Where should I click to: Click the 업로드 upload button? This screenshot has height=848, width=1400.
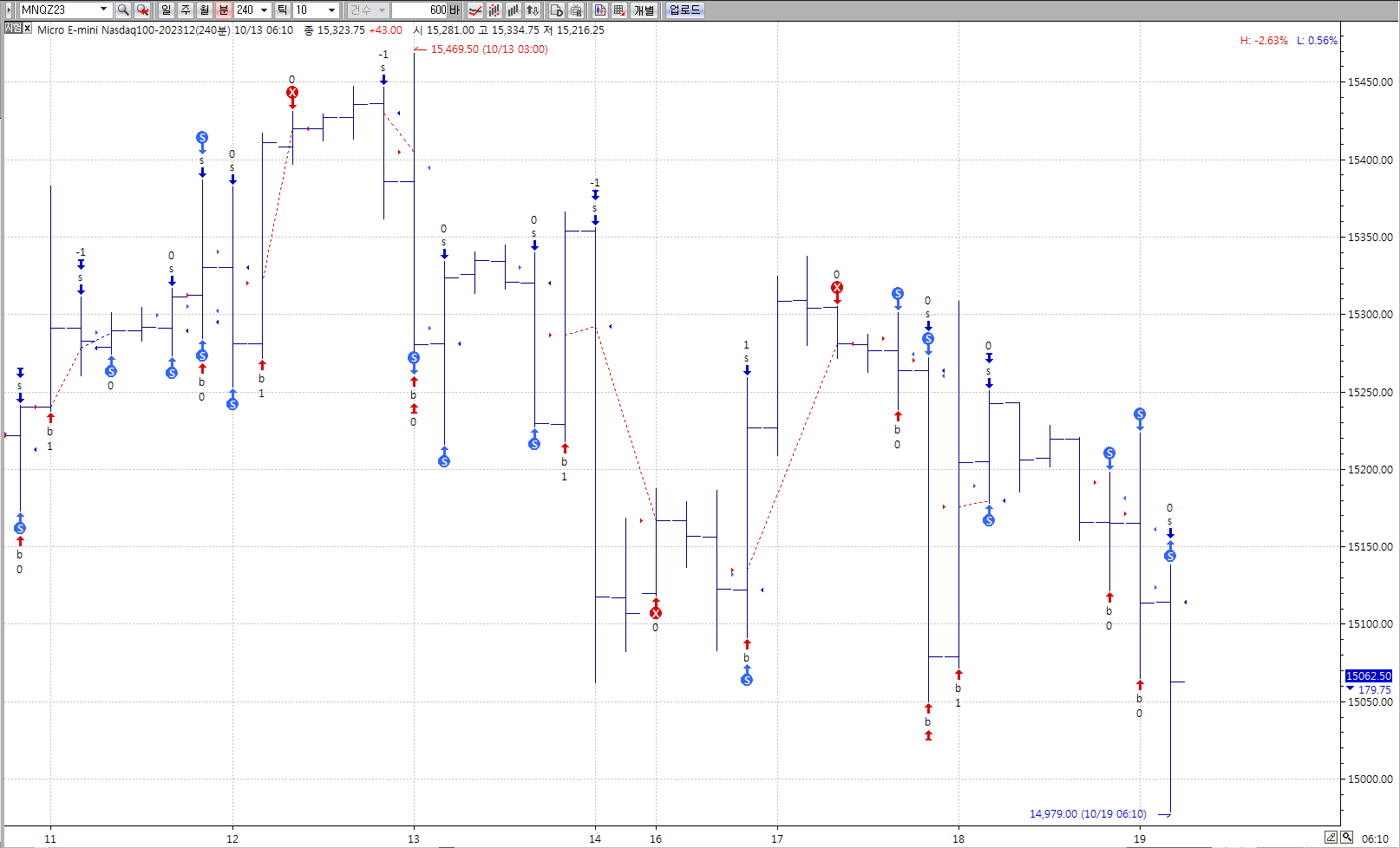[x=684, y=10]
